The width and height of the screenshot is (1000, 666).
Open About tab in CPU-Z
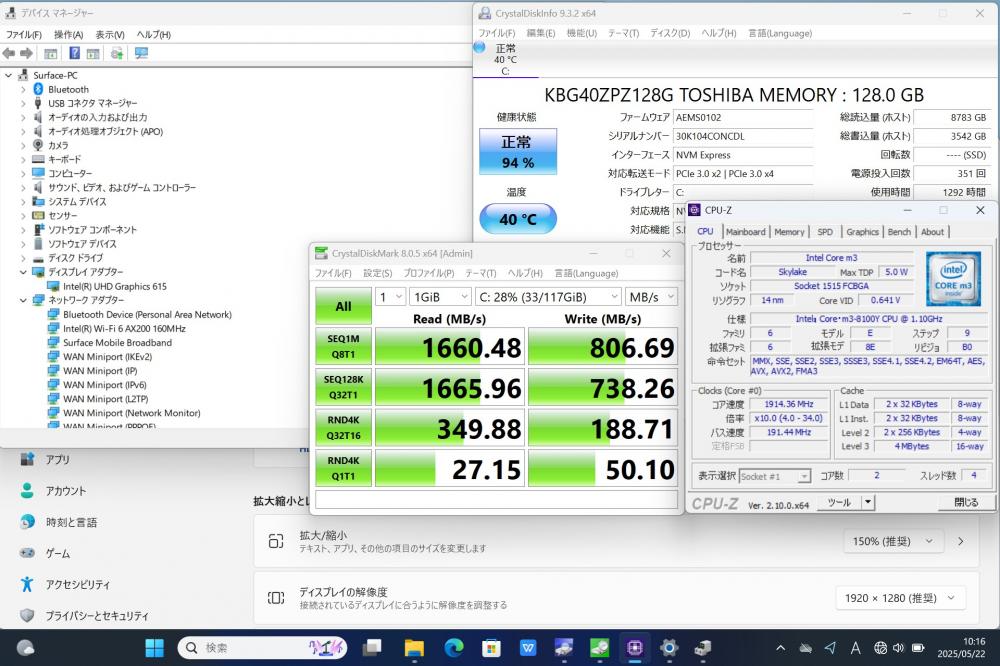[932, 232]
